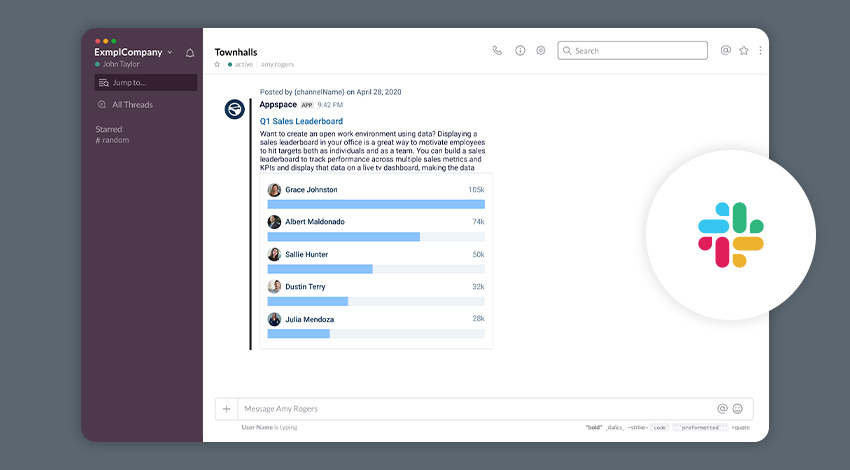Click the Townhalls channel title

pyautogui.click(x=236, y=52)
